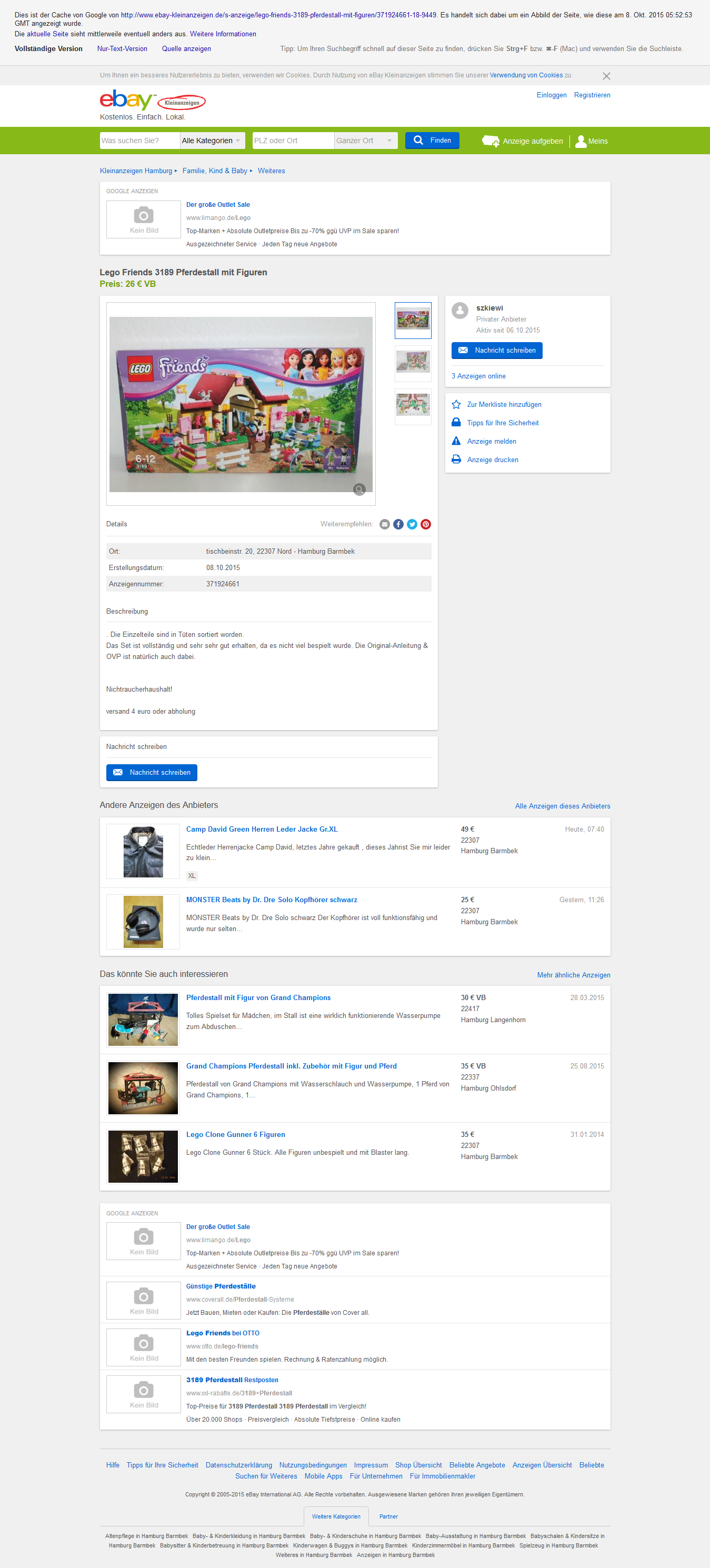The width and height of the screenshot is (710, 1568).
Task: Open 'Verwendung von Cookies' link
Action: coord(526,75)
